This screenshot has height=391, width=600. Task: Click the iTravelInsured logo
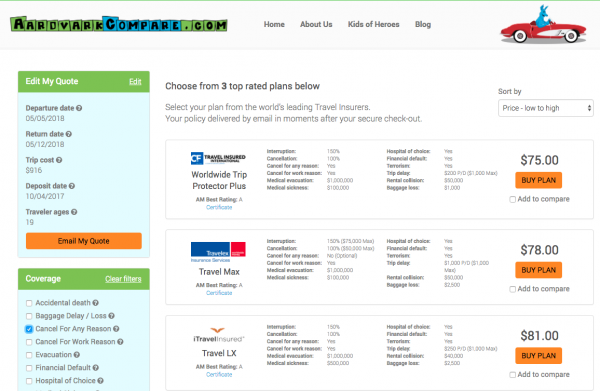coord(218,335)
